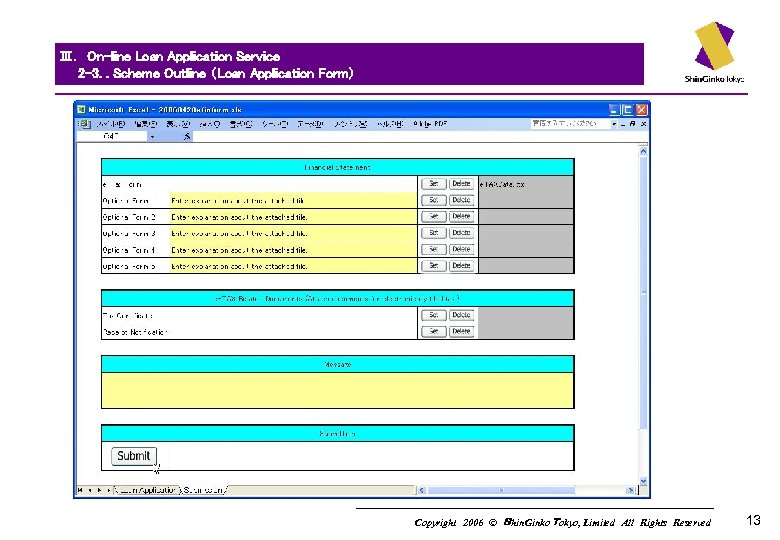Click Delete for Optional Form 4
Screen dimensions: 780x540
[x=461, y=250]
